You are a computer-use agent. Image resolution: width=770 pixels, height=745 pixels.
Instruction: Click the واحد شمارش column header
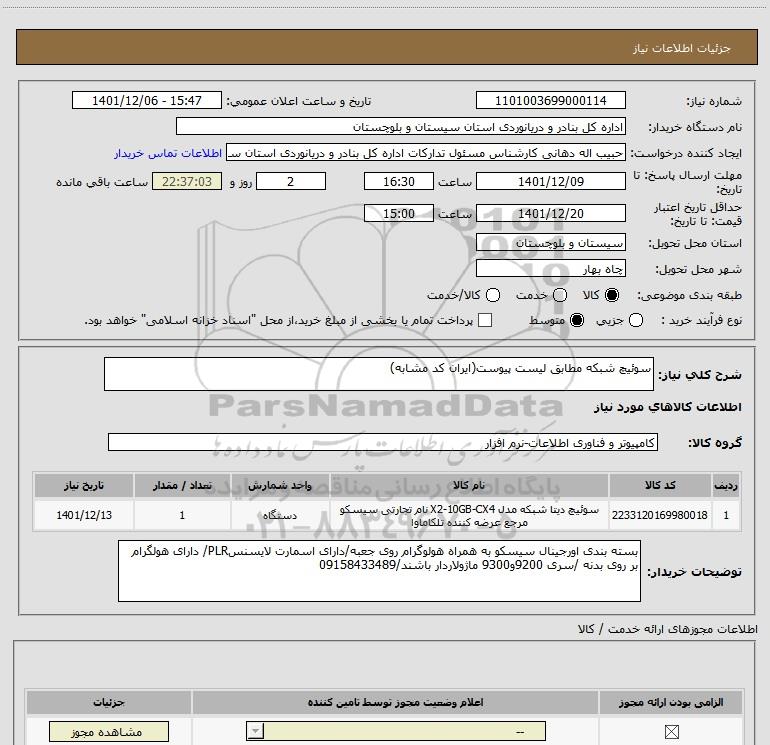click(279, 485)
